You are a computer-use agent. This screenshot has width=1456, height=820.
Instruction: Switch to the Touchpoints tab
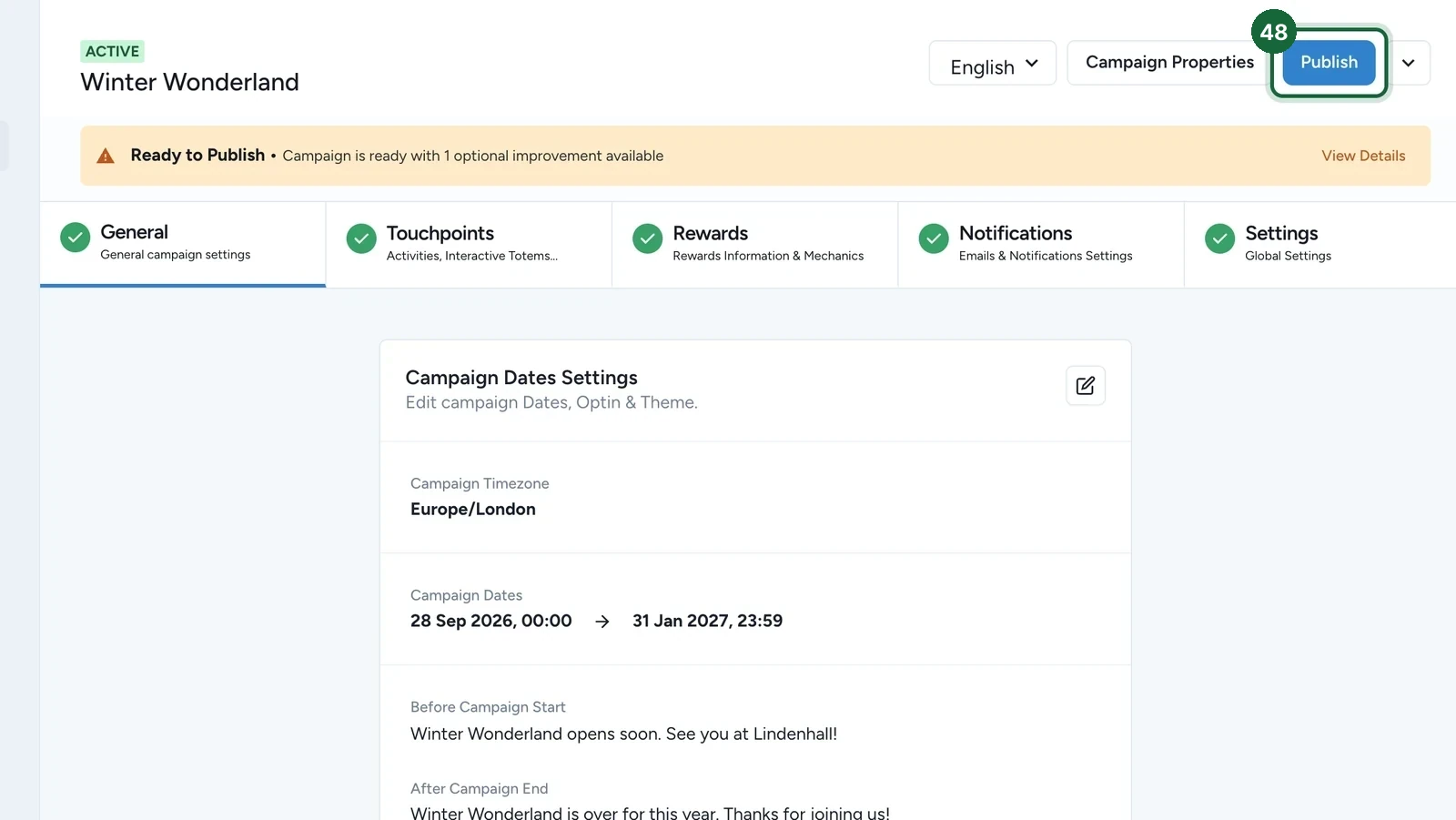tap(469, 244)
